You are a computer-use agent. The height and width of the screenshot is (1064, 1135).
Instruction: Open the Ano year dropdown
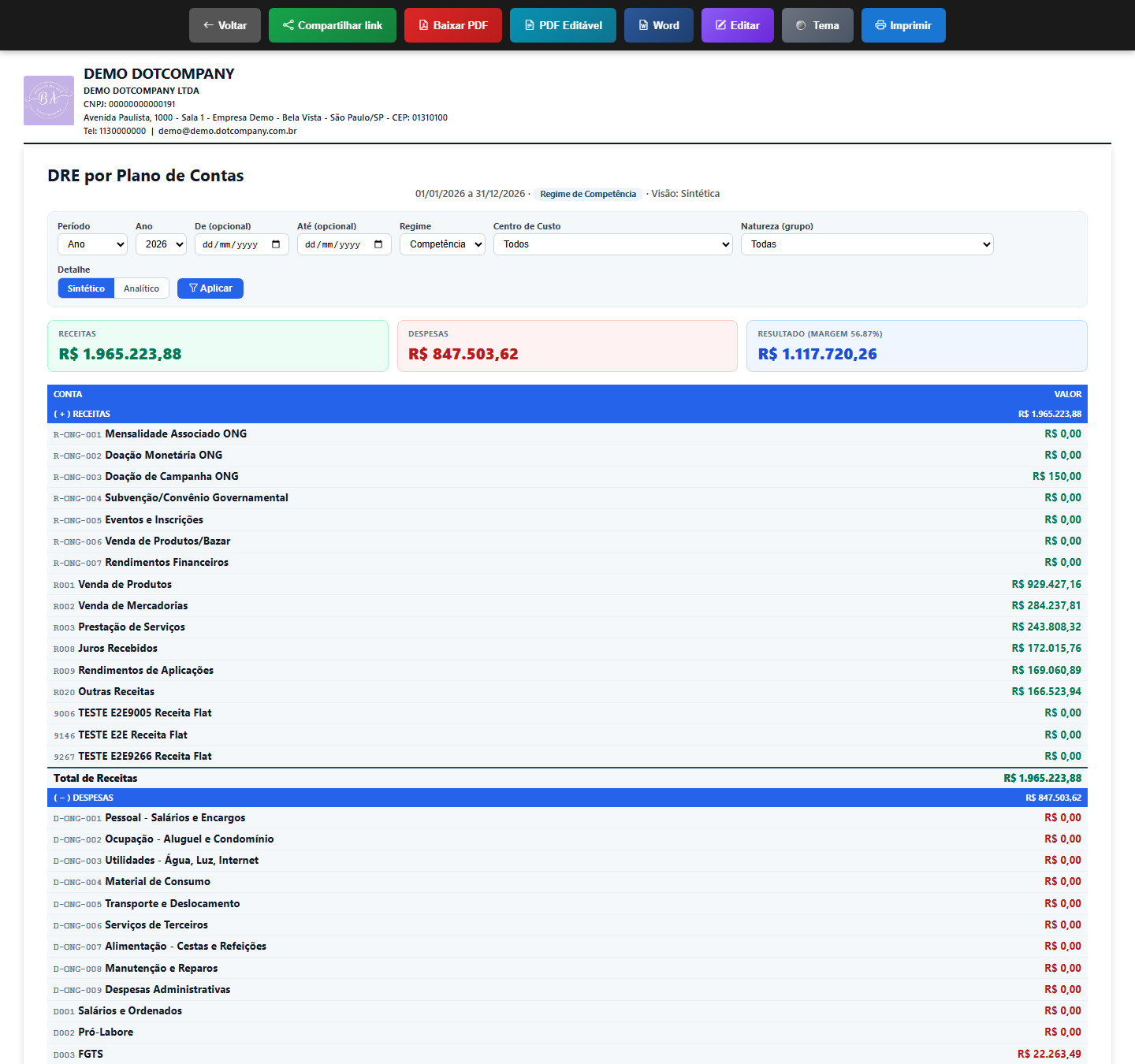point(161,244)
